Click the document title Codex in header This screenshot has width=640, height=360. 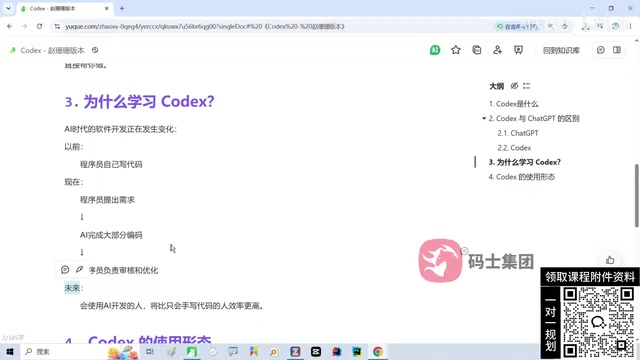point(52,50)
